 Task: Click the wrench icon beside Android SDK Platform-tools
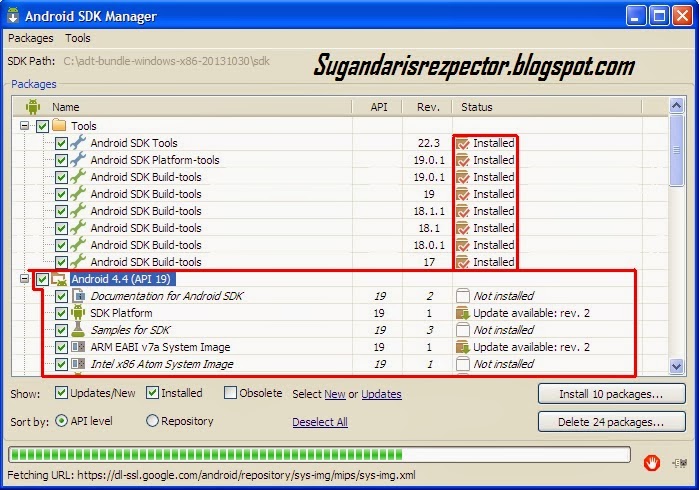coord(78,160)
